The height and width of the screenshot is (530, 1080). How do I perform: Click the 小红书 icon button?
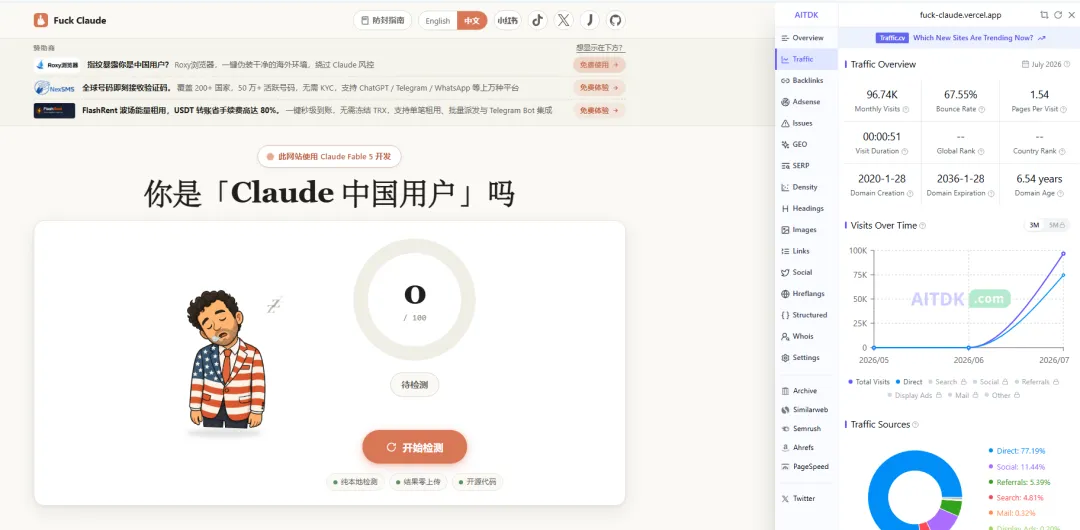pyautogui.click(x=507, y=20)
